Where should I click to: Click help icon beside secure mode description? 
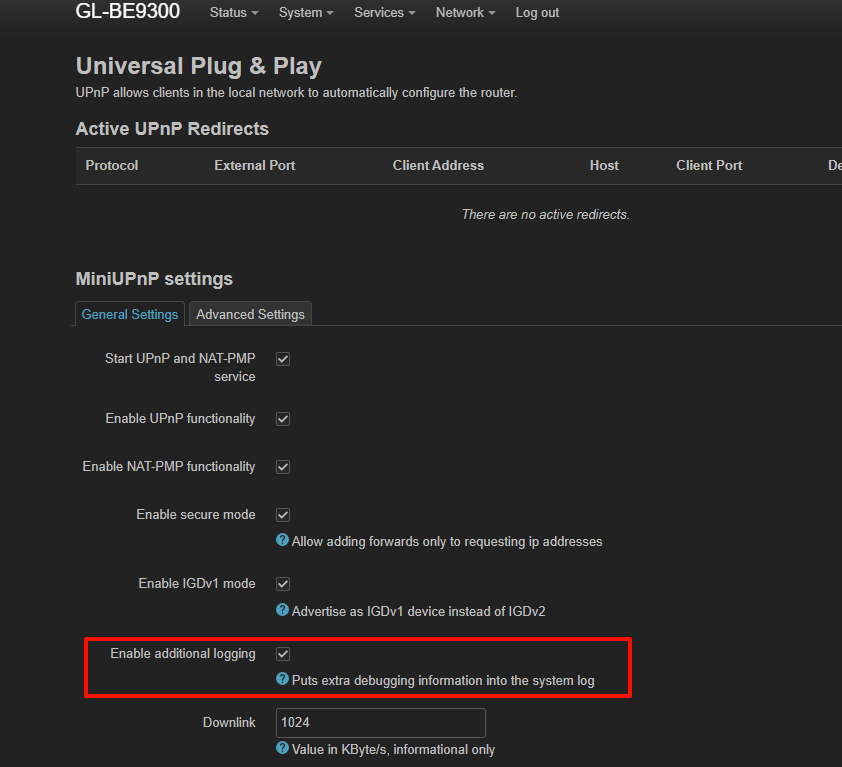(282, 541)
